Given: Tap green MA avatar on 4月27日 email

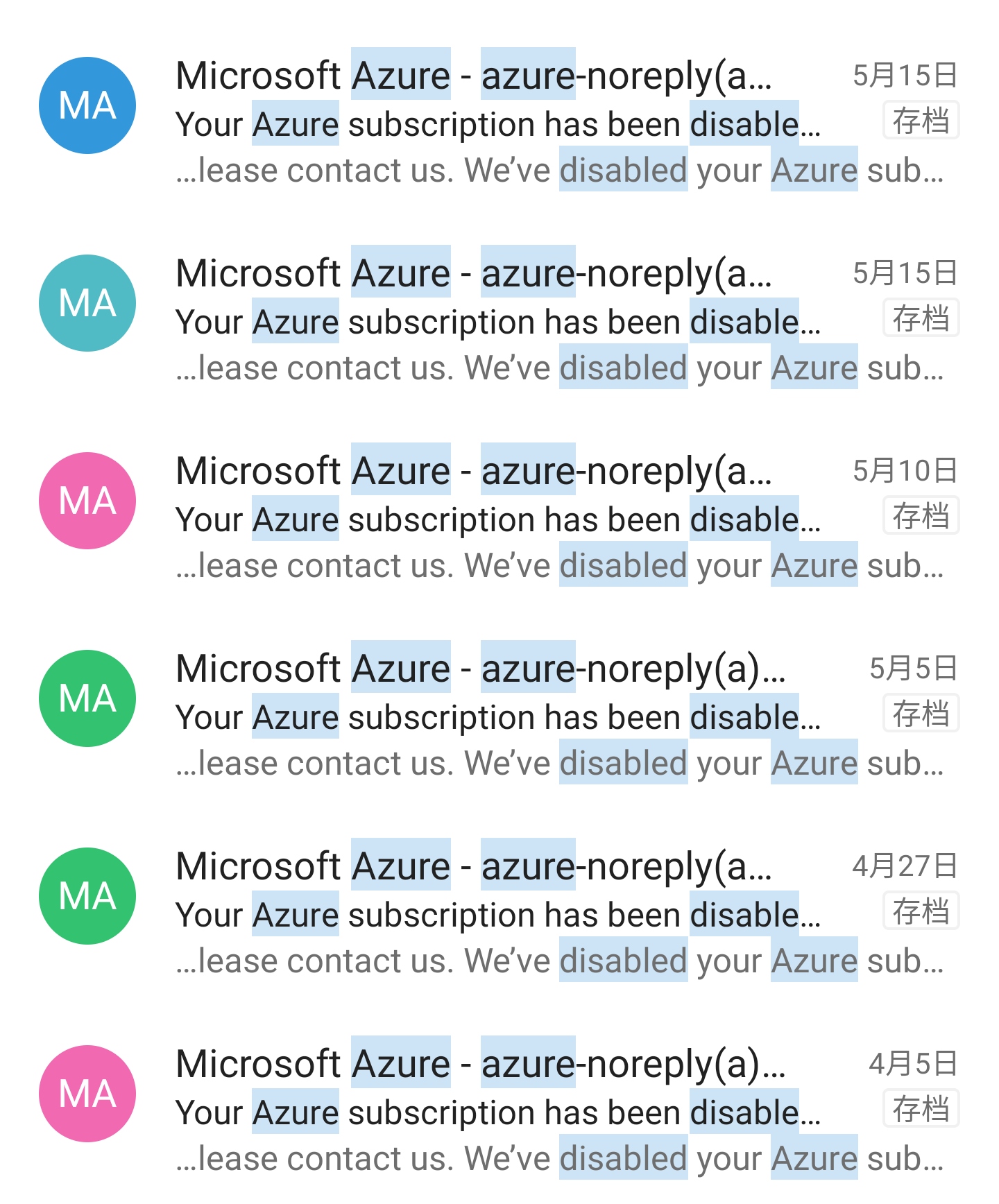Looking at the screenshot, I should tap(87, 896).
